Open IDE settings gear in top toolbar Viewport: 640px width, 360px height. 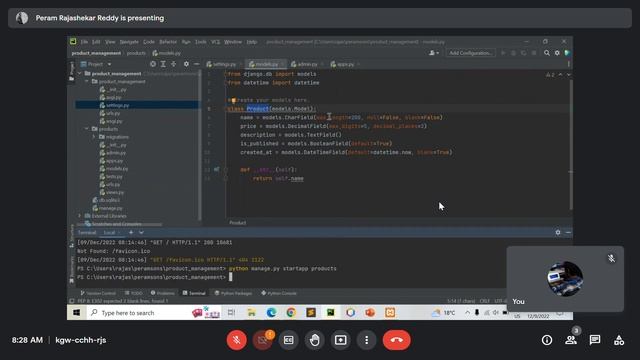(557, 53)
